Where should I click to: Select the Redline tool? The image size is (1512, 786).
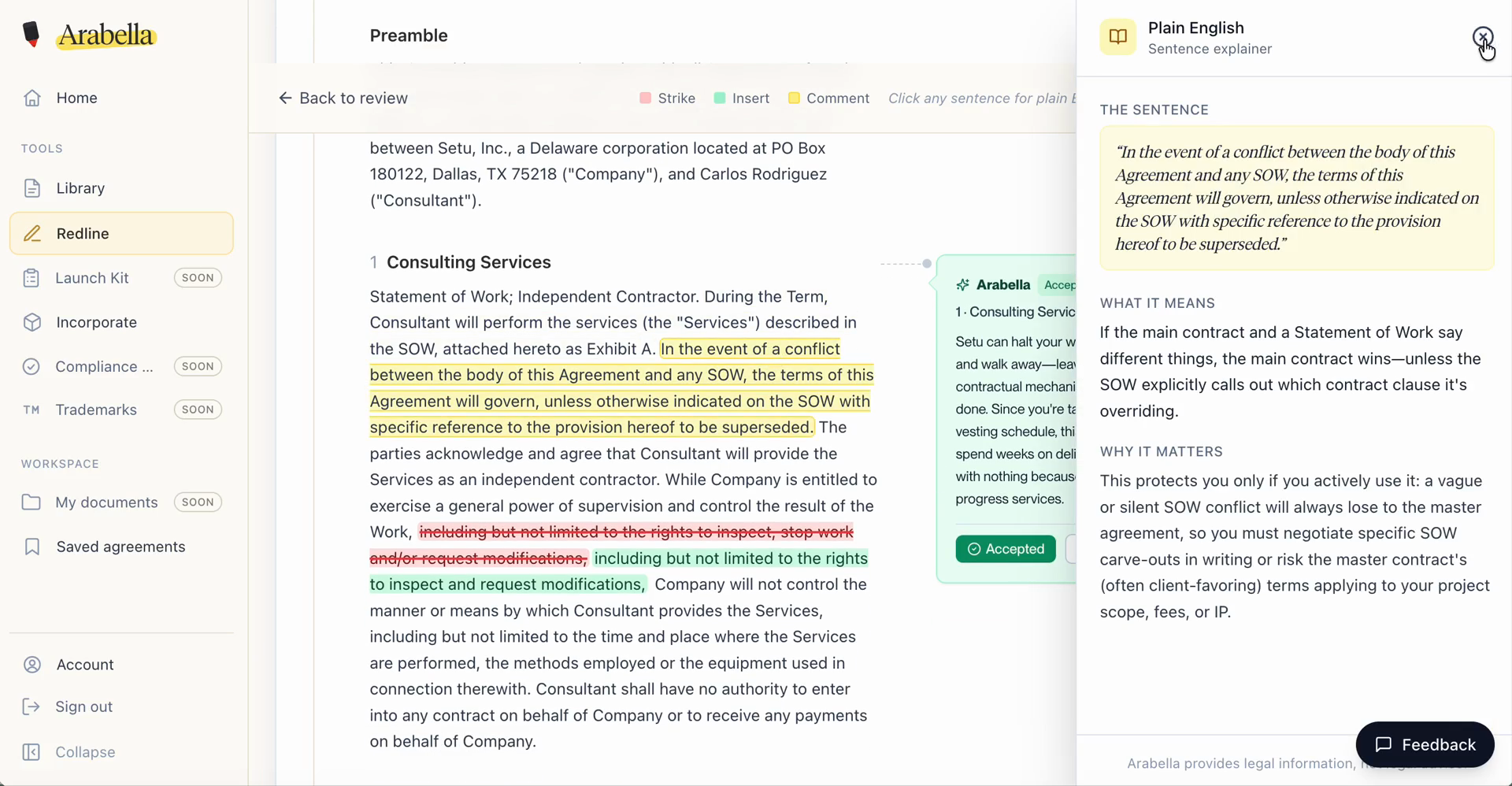coord(121,233)
